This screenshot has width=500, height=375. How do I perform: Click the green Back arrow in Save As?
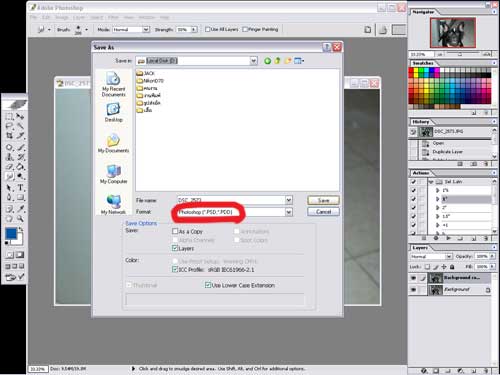267,61
